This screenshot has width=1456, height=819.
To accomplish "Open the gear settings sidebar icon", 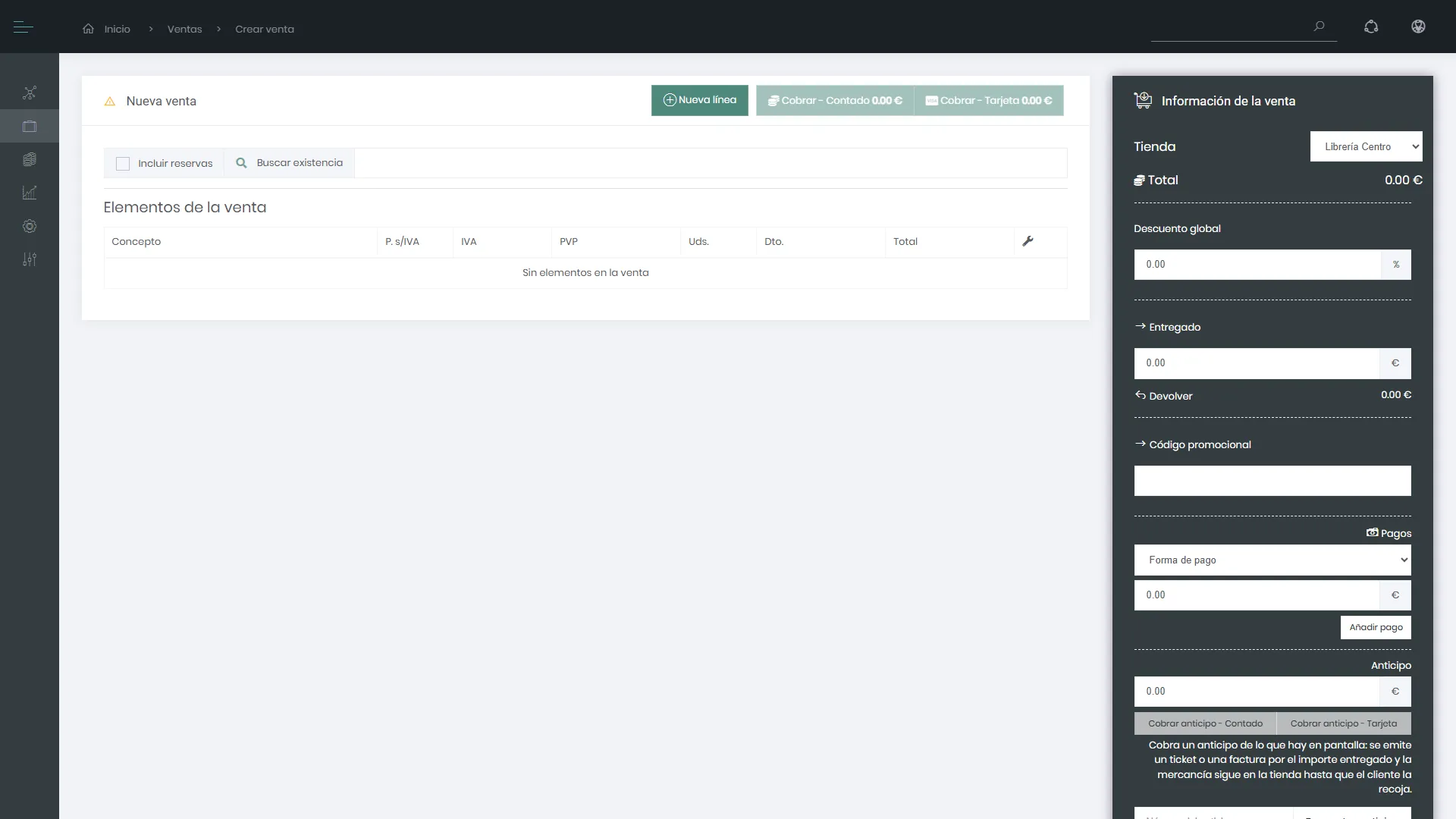I will click(30, 226).
